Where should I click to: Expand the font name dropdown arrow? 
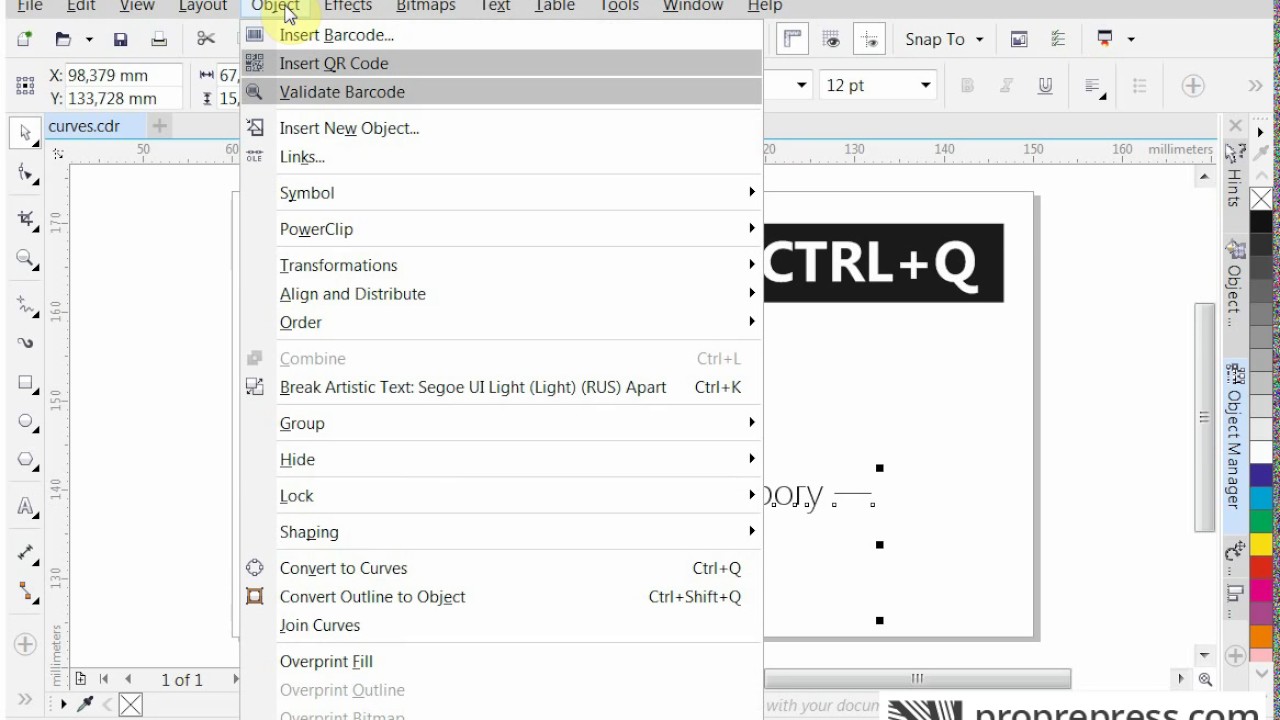[801, 86]
